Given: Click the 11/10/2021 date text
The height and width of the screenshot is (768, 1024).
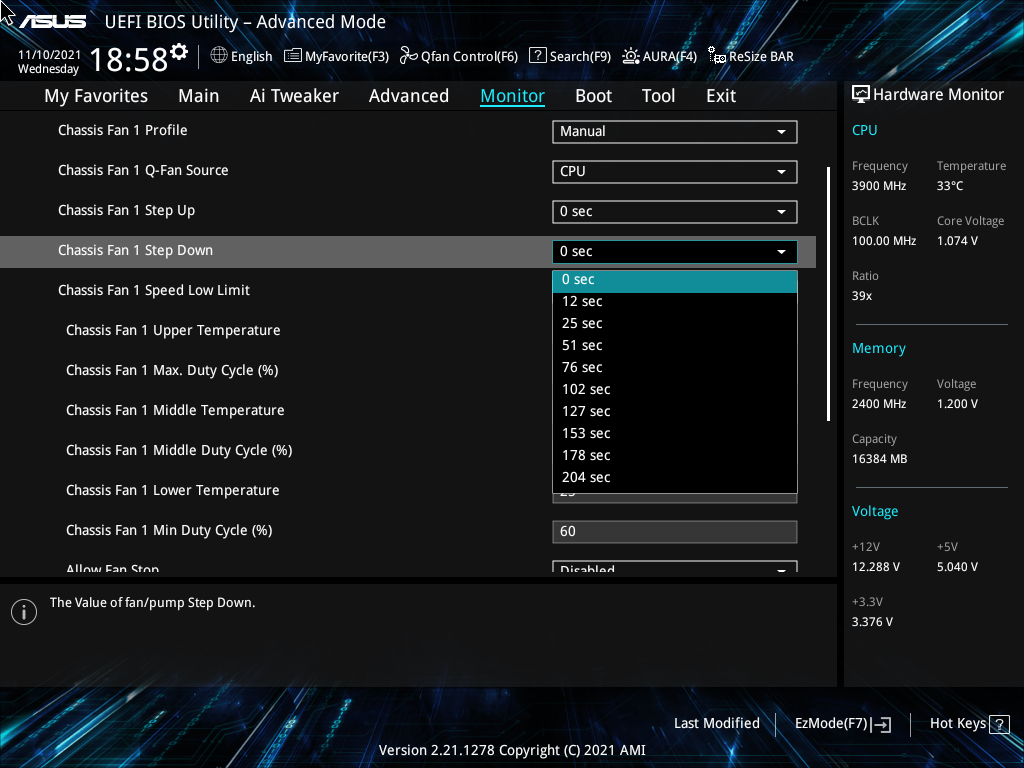Looking at the screenshot, I should pos(50,55).
